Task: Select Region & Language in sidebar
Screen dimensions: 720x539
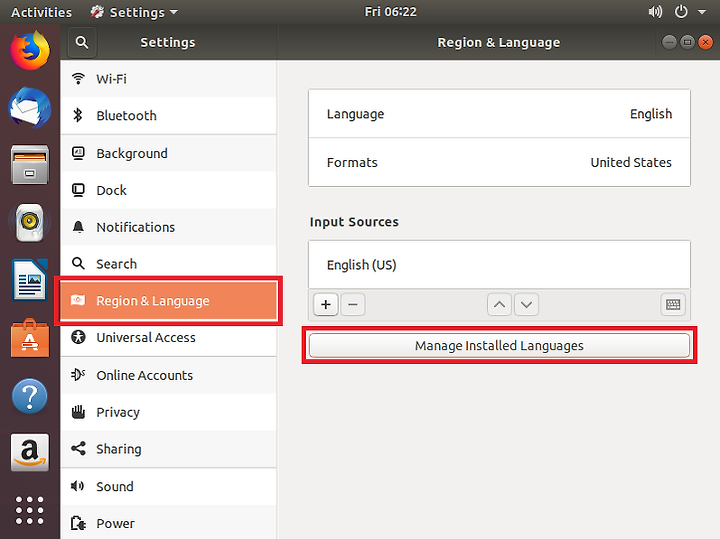Action: click(x=169, y=301)
